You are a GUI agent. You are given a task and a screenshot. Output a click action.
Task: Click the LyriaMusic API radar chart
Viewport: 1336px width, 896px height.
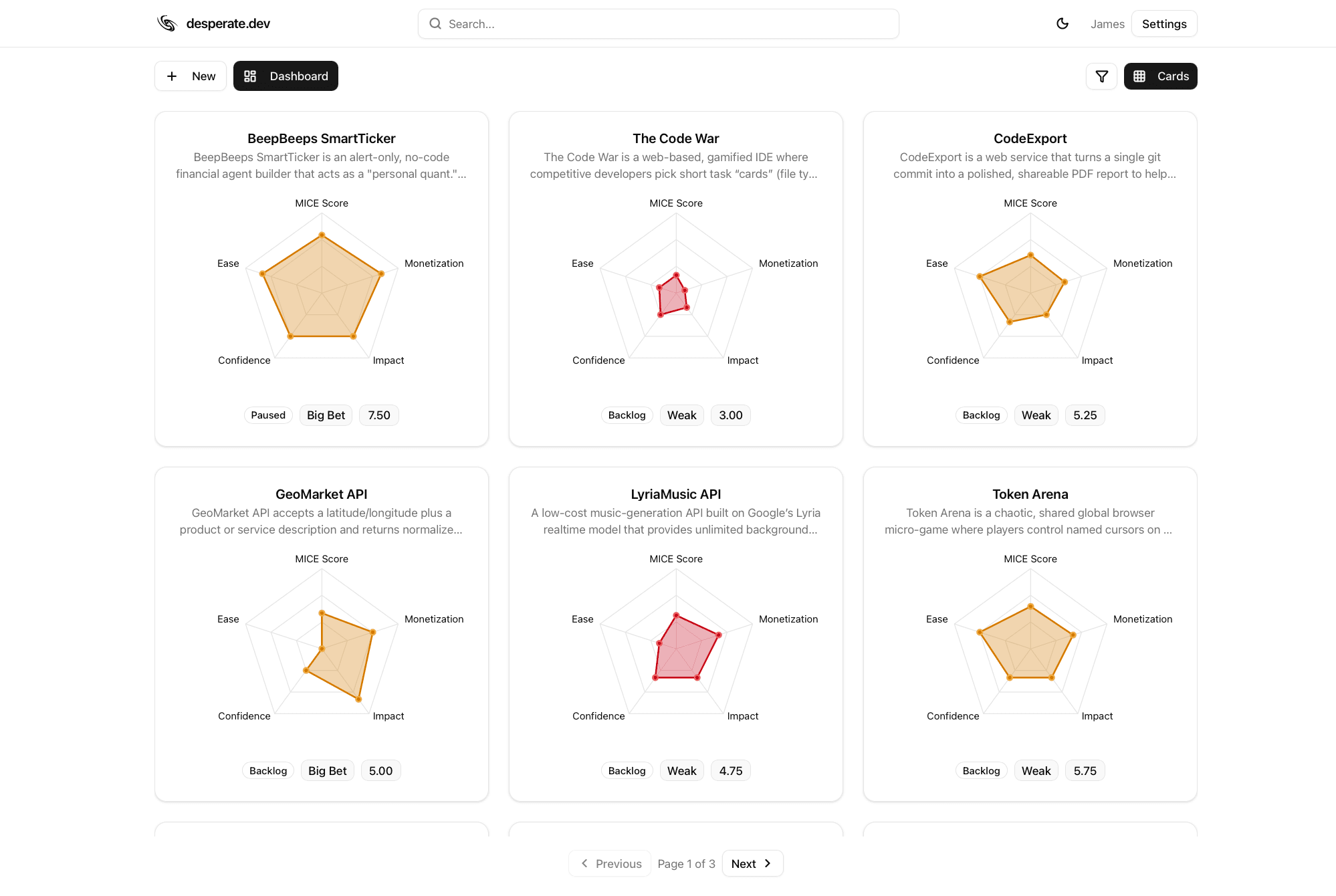(682, 649)
